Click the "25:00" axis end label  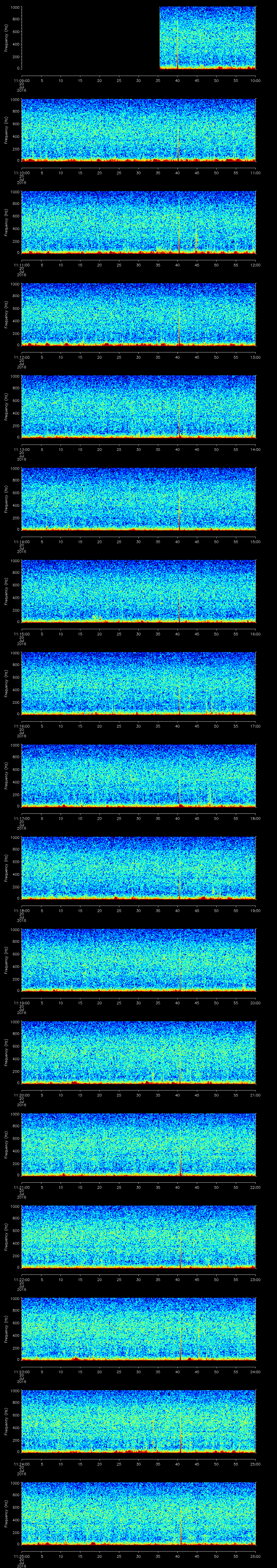point(256,1464)
